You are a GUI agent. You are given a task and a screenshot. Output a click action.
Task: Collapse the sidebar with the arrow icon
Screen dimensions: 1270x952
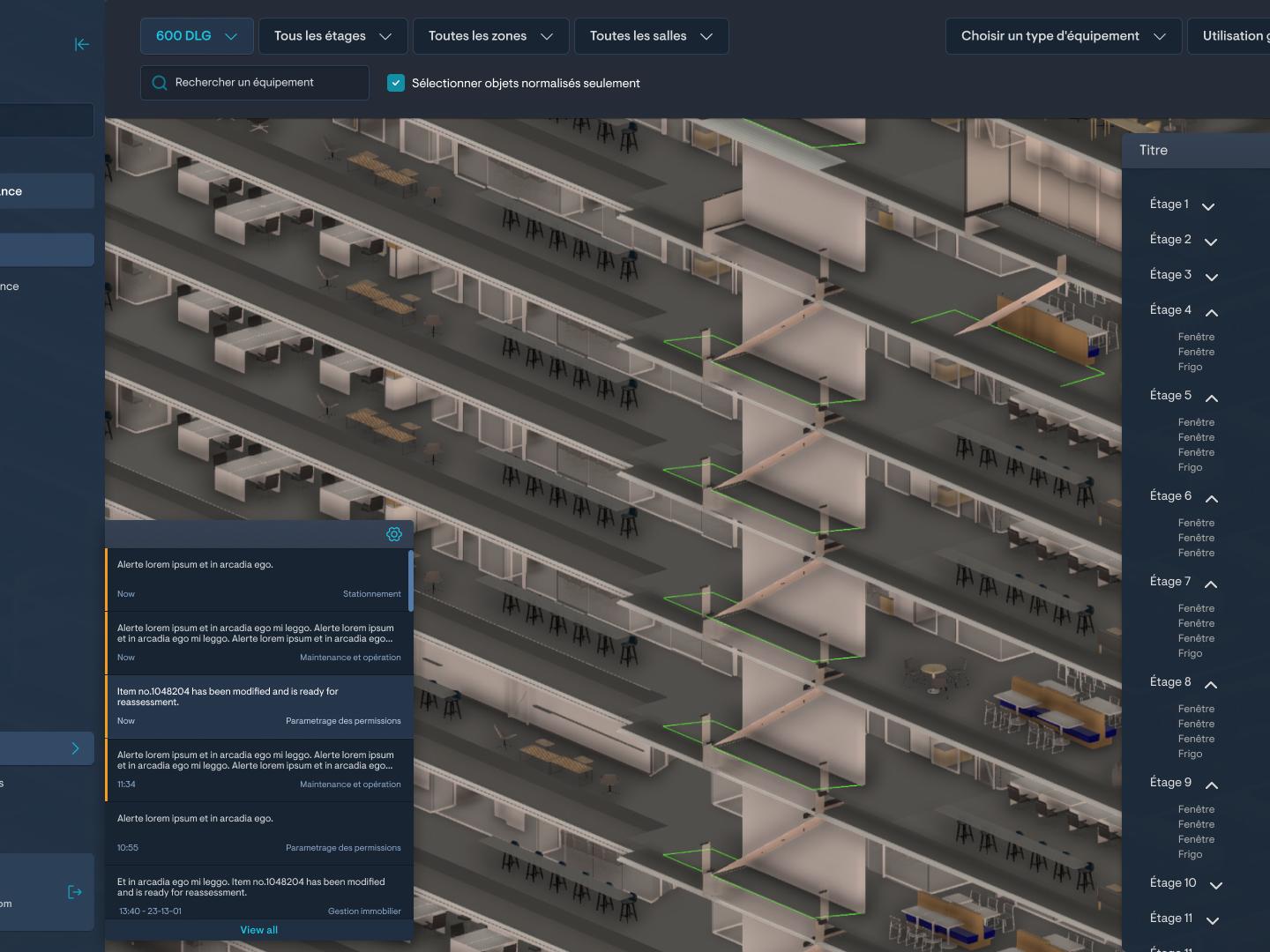82,44
